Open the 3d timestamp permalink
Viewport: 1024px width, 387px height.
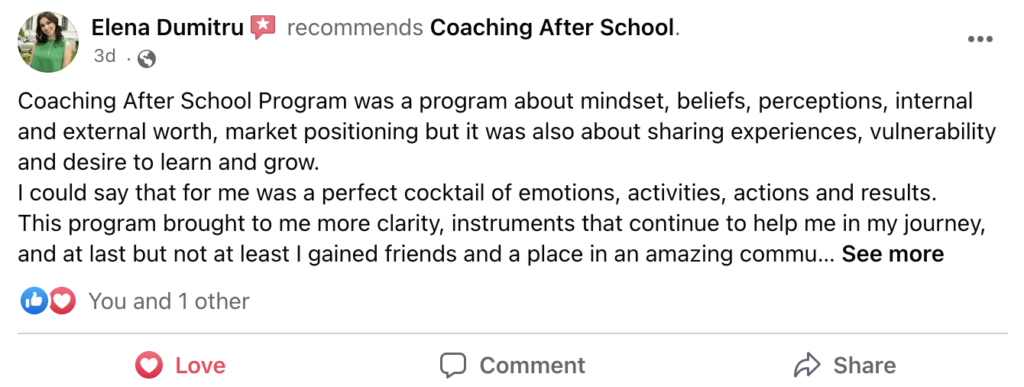(x=104, y=56)
